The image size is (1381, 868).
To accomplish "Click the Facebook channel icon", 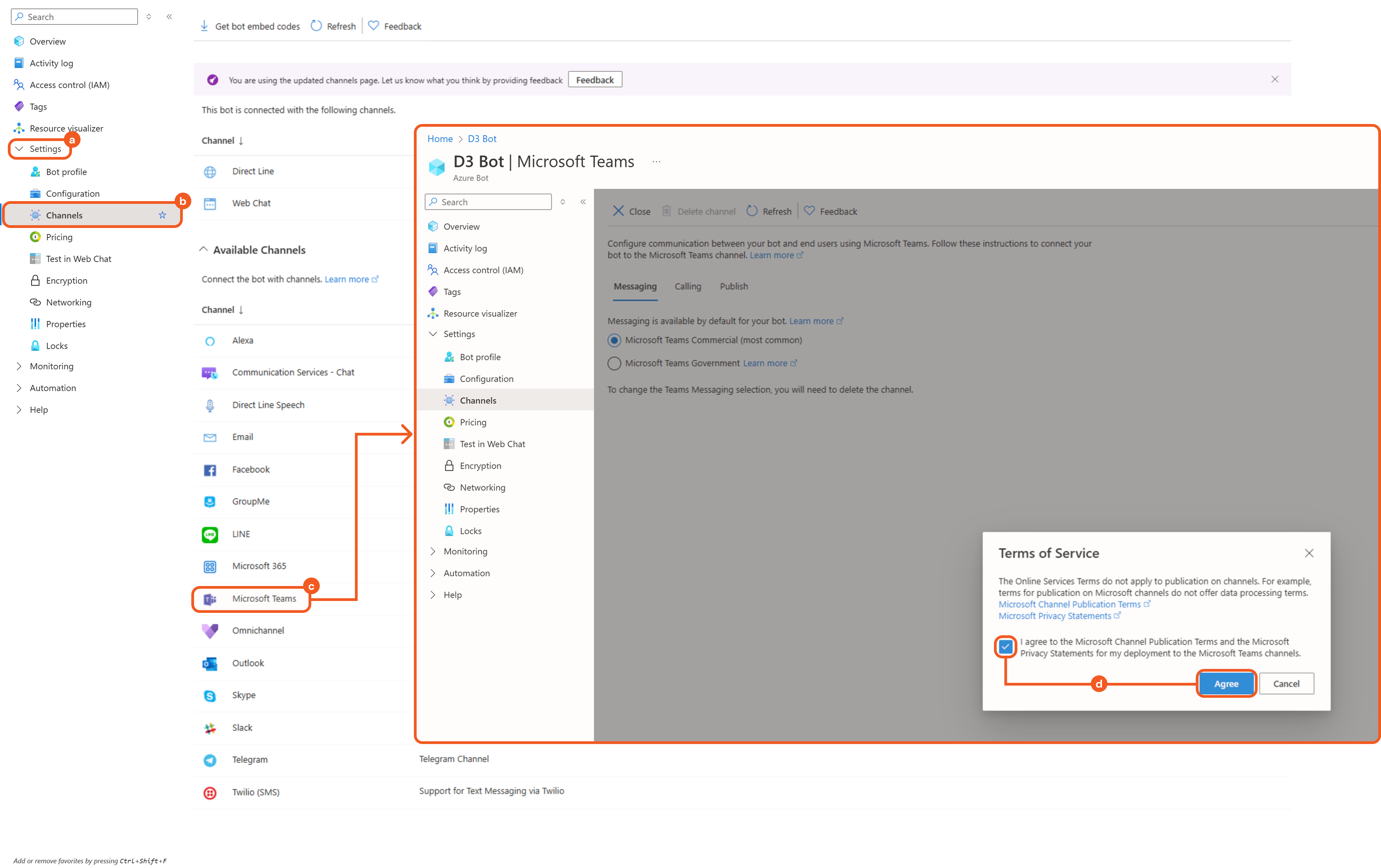I will [x=210, y=470].
